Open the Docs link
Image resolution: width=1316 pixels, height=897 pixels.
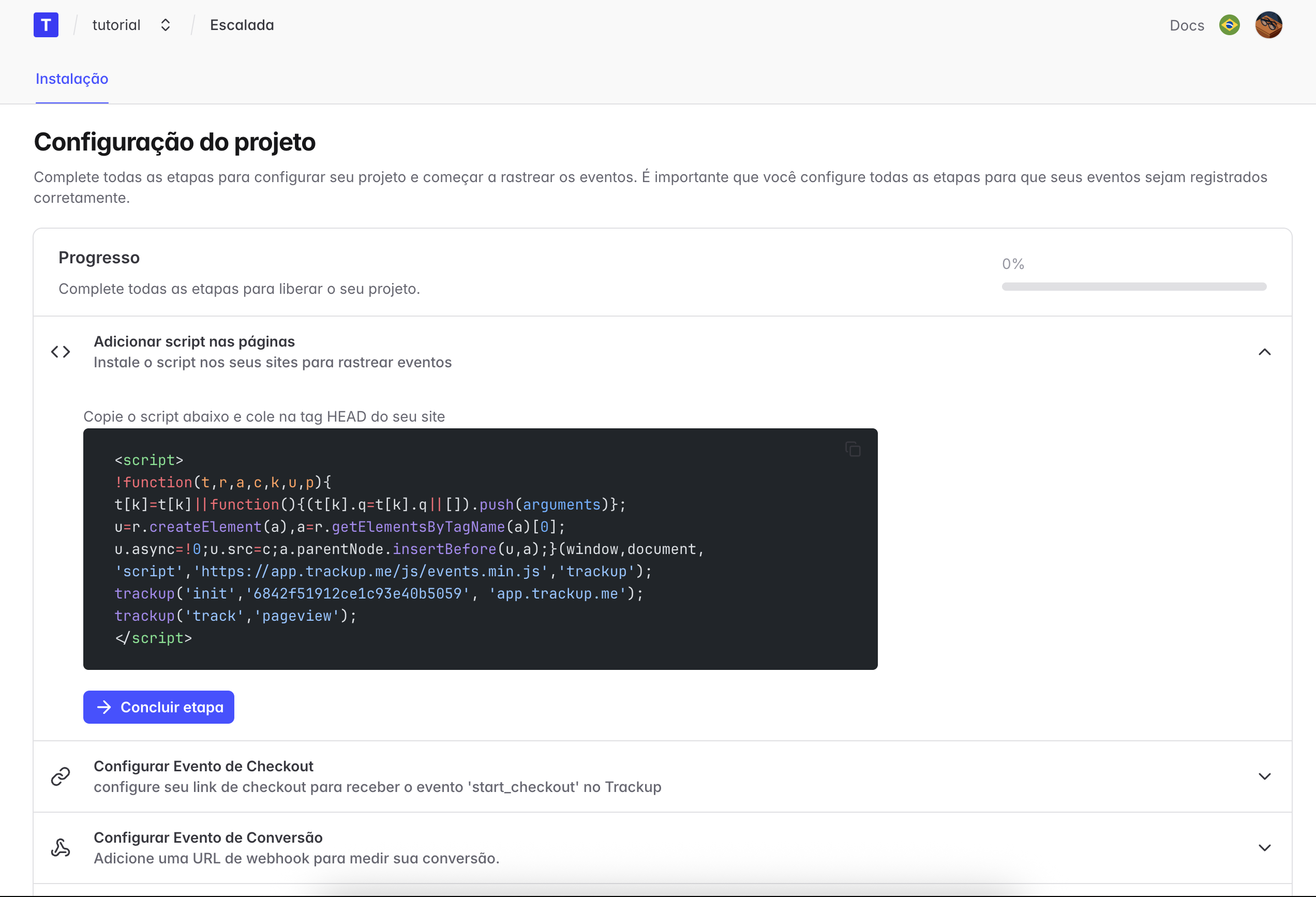tap(1187, 25)
